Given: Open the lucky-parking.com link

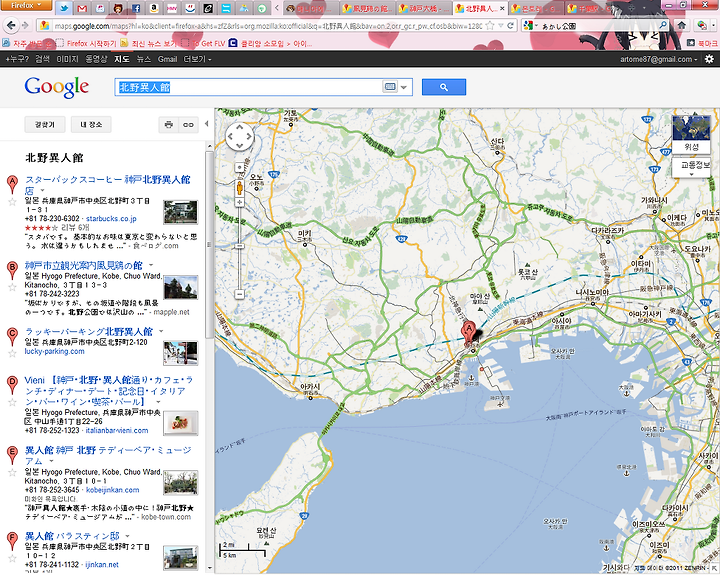Looking at the screenshot, I should point(54,351).
